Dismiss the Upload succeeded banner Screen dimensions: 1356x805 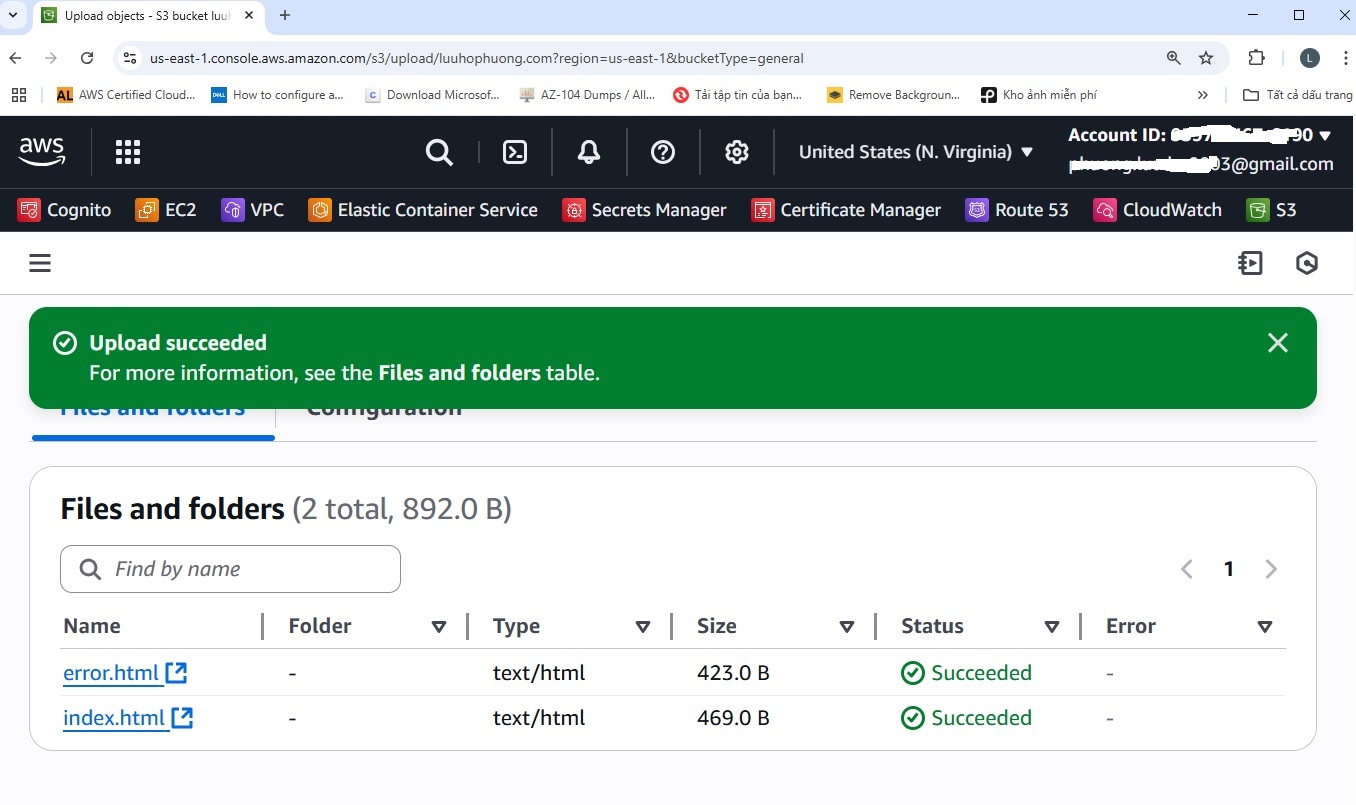[1277, 343]
